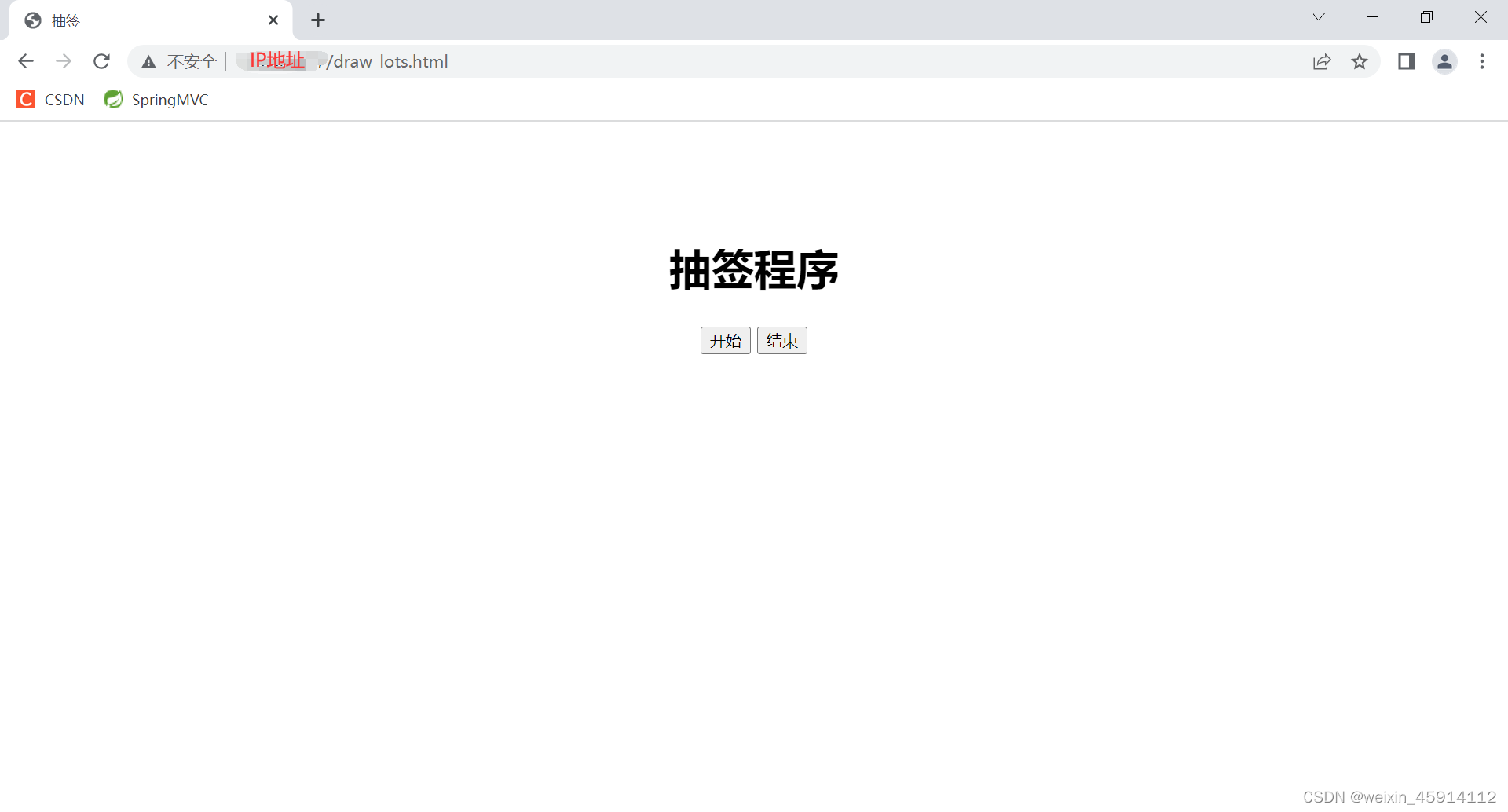This screenshot has height=812, width=1508.
Task: Open the not-secure warning icon
Action: [148, 62]
